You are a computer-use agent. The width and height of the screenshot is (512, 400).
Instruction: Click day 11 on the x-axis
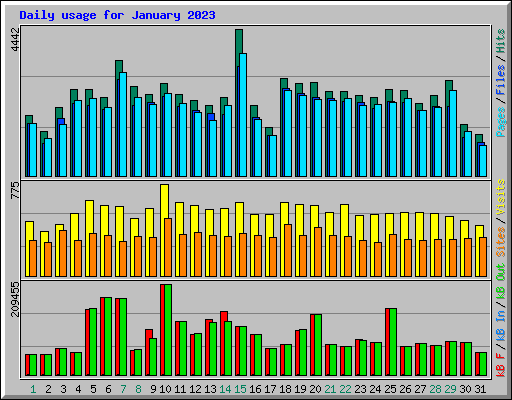(180, 389)
